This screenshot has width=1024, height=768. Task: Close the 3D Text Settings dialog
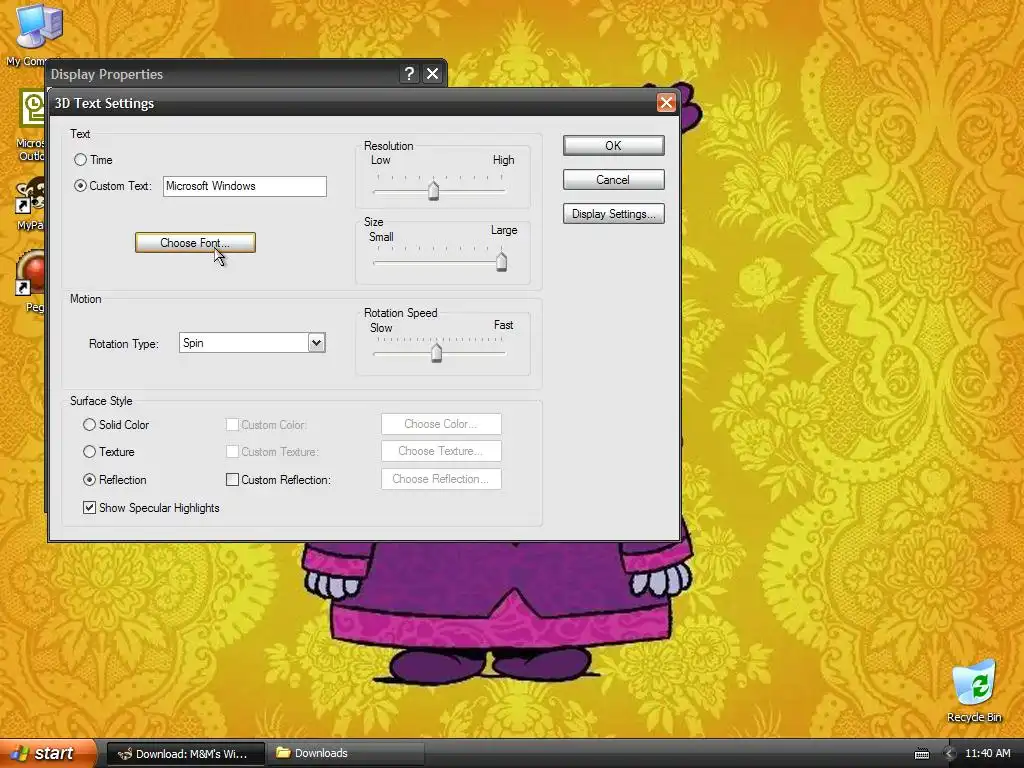[x=665, y=103]
